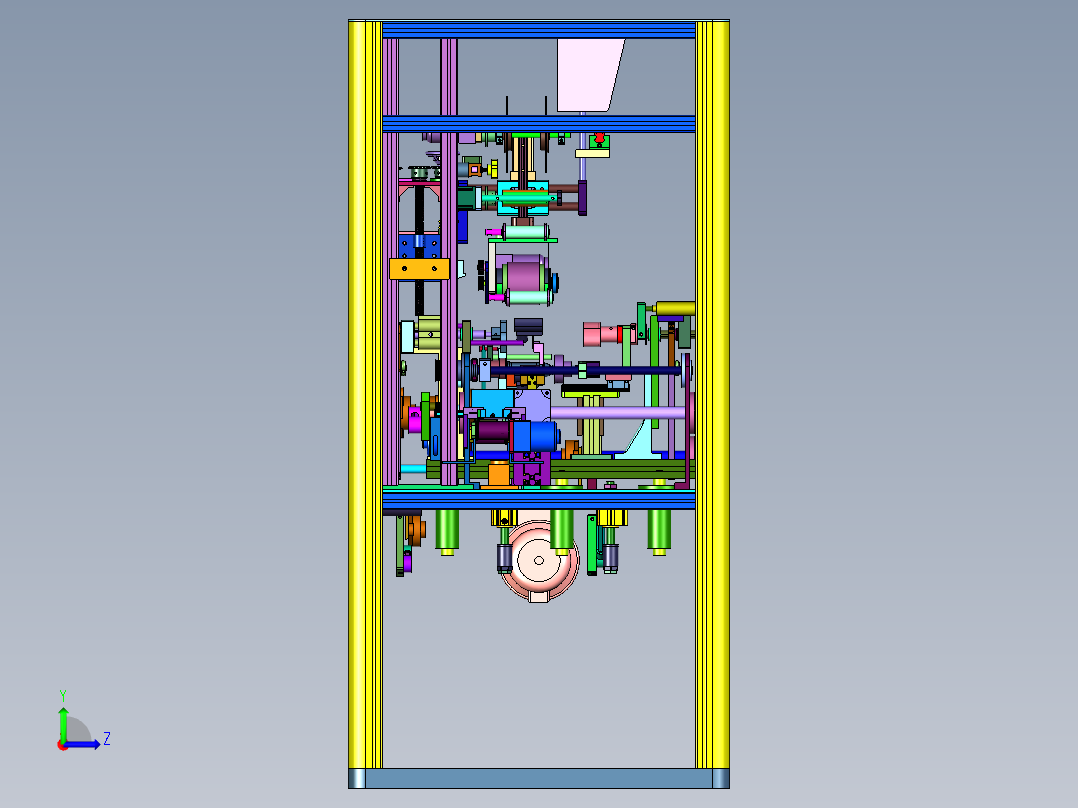1078x808 pixels.
Task: Select the orange plate with two holes
Action: tap(419, 268)
